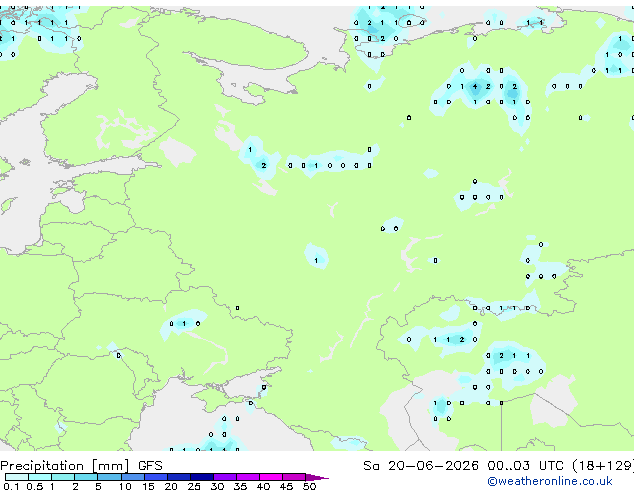Click the legend label "50"
The height and width of the screenshot is (490, 634).
coord(309,486)
